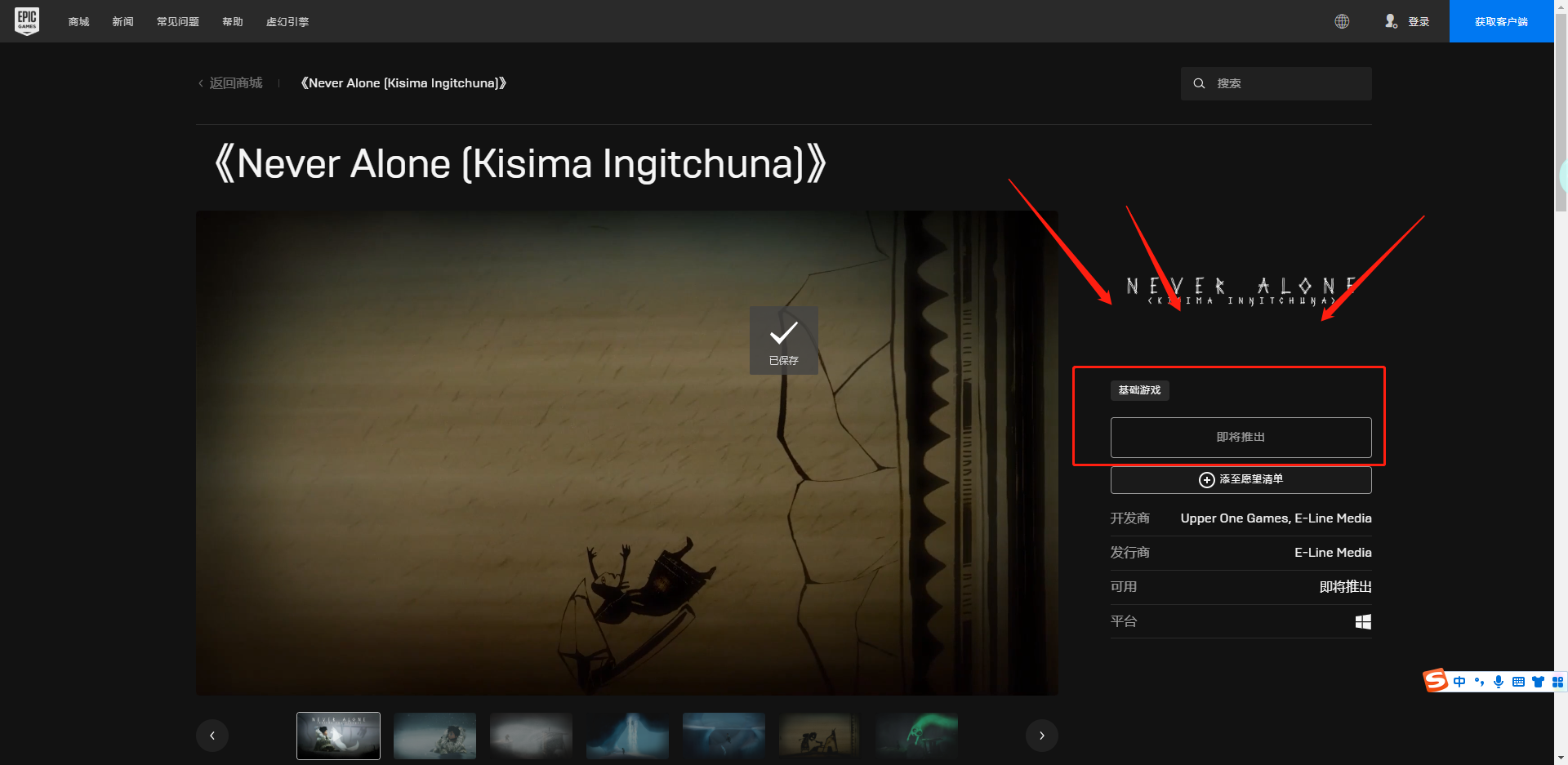The height and width of the screenshot is (765, 1568).
Task: Click the Sogou input method logo
Action: [1435, 681]
